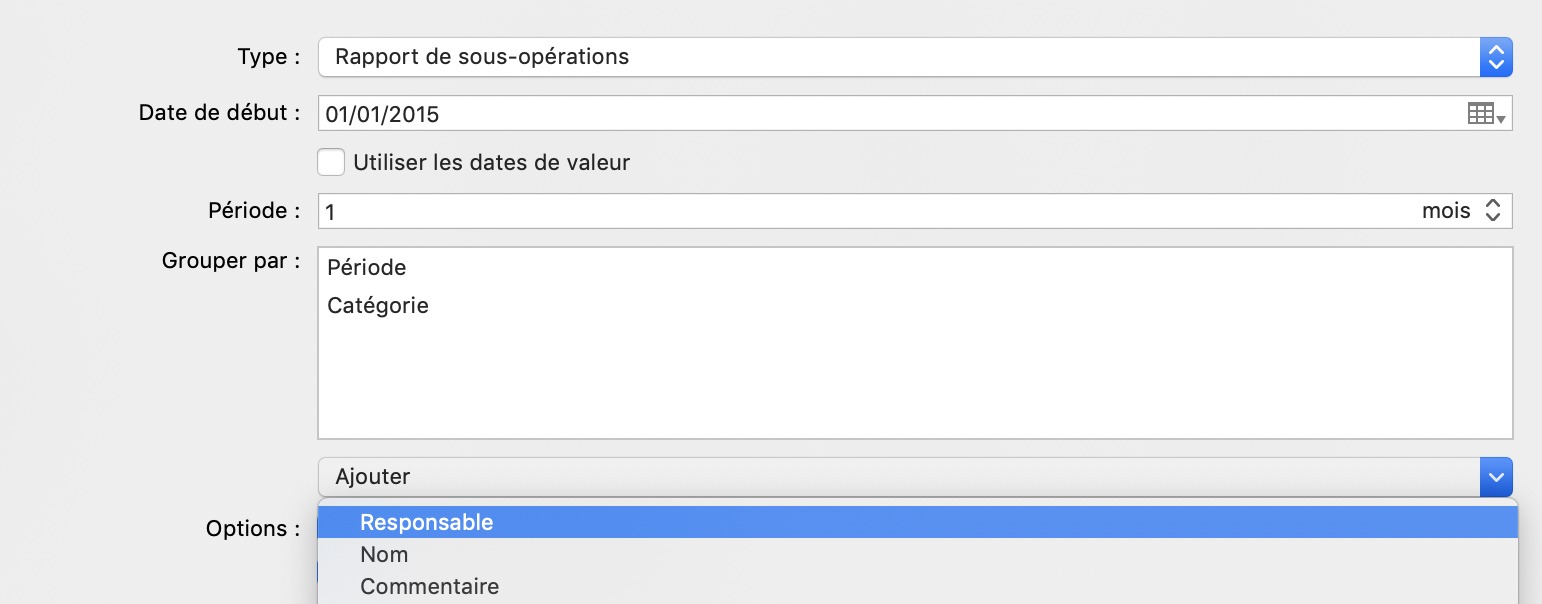The width and height of the screenshot is (1542, 604).
Task: Select Période in the Grouper par list
Action: click(367, 268)
